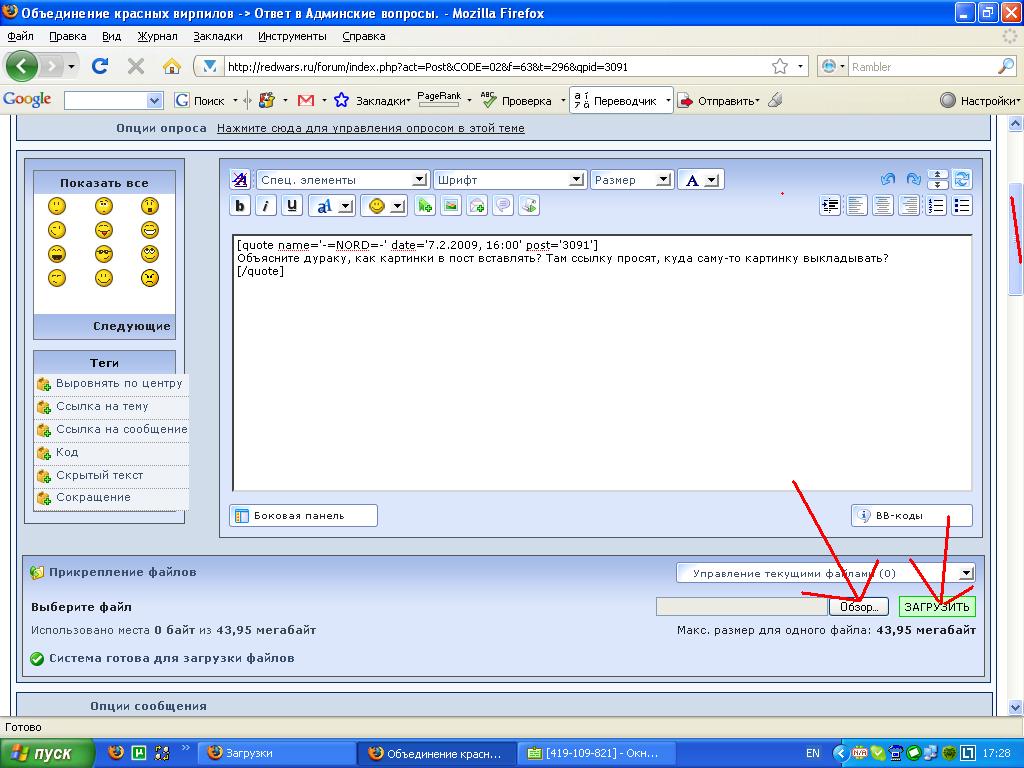This screenshot has height=768, width=1024.
Task: Open the Спец. элементы dropdown
Action: pyautogui.click(x=342, y=180)
